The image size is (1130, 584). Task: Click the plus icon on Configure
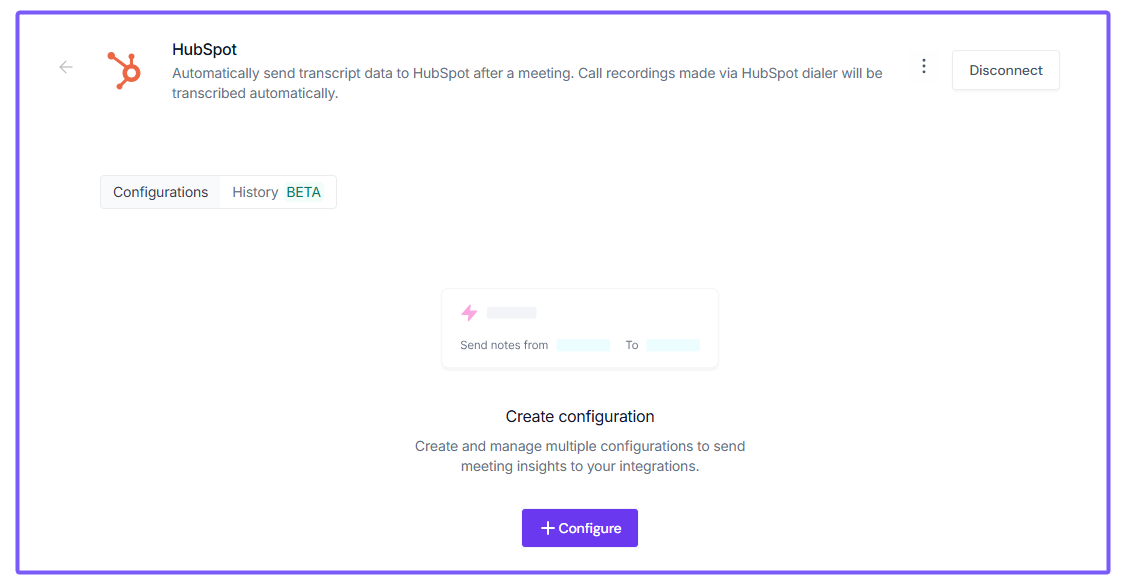(547, 528)
